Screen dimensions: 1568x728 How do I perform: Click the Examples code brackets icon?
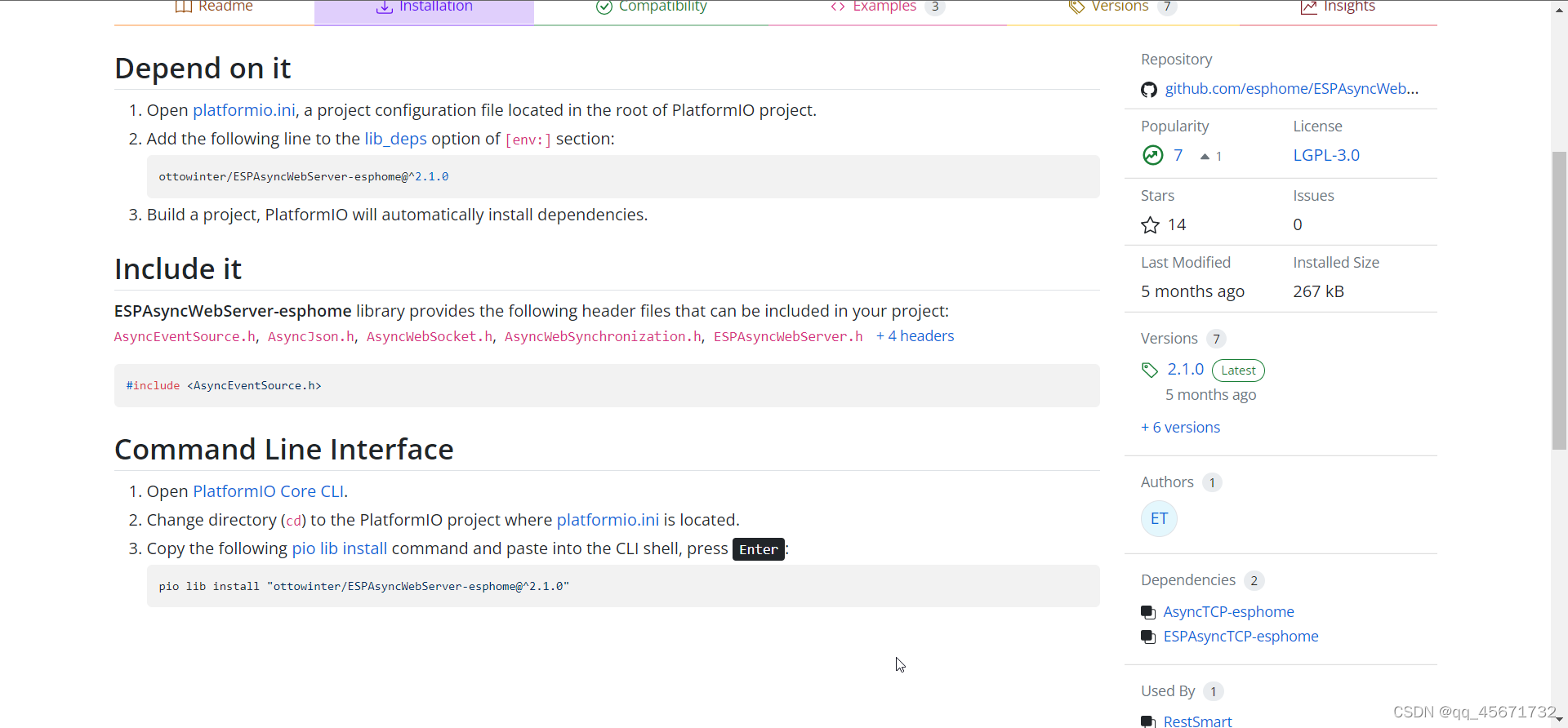click(x=838, y=7)
